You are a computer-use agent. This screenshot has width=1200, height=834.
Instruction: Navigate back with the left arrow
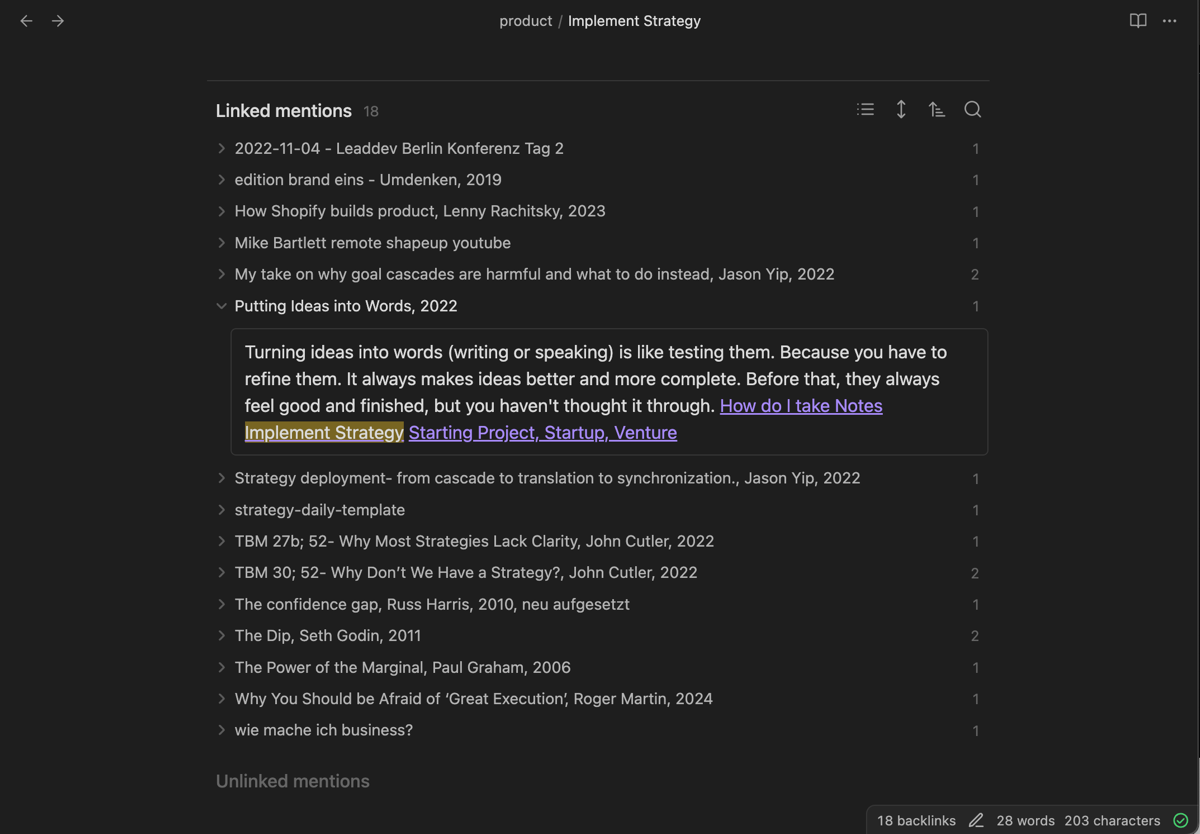click(27, 21)
